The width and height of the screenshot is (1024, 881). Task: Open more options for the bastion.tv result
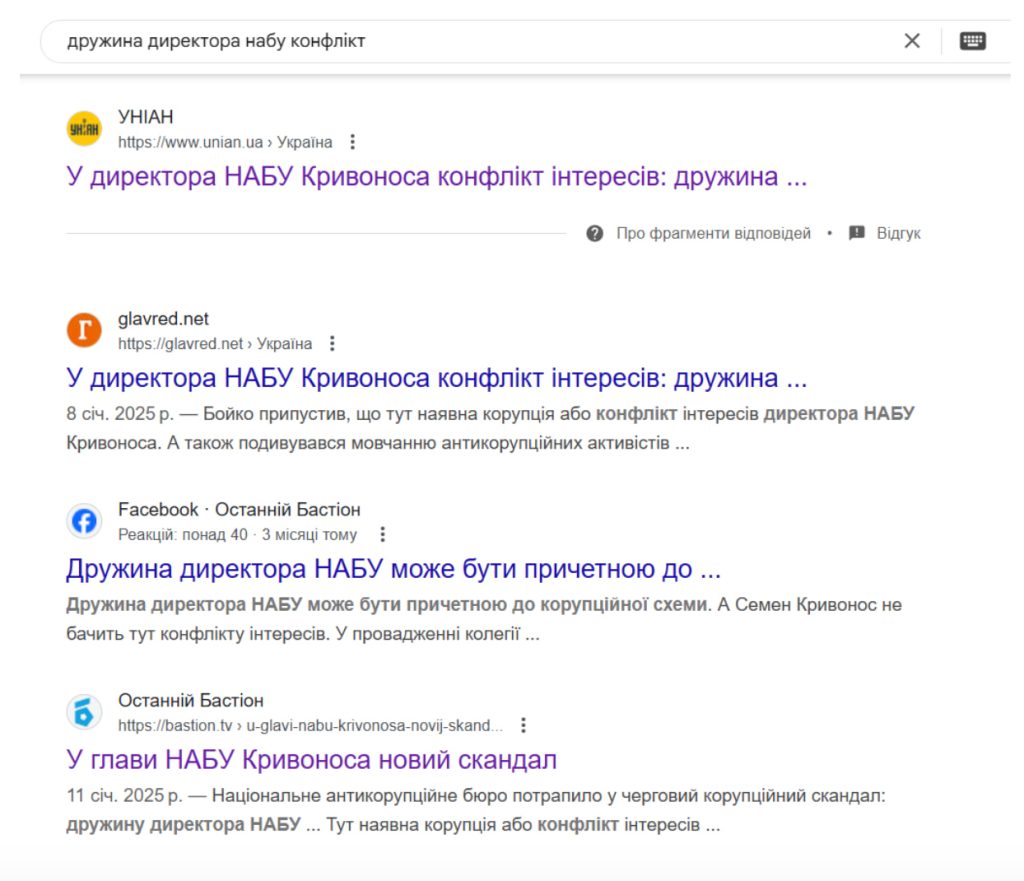tap(523, 726)
